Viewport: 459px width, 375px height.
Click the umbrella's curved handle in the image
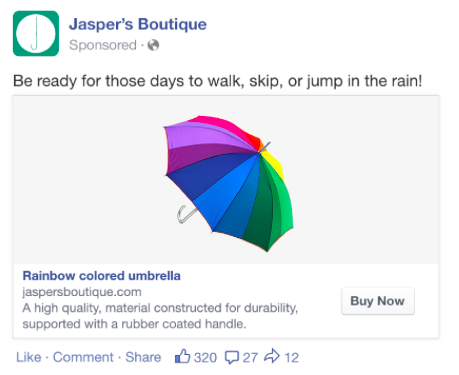186,214
